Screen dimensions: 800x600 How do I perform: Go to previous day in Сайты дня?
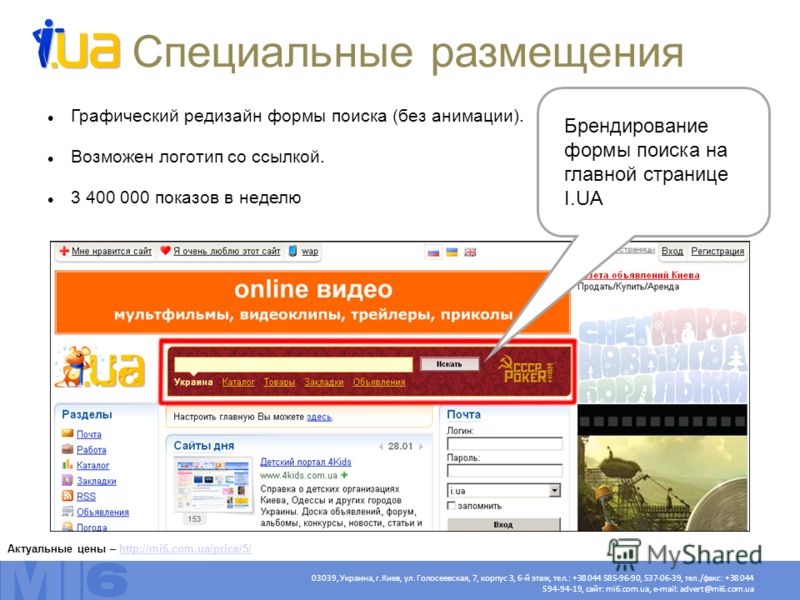[x=381, y=446]
